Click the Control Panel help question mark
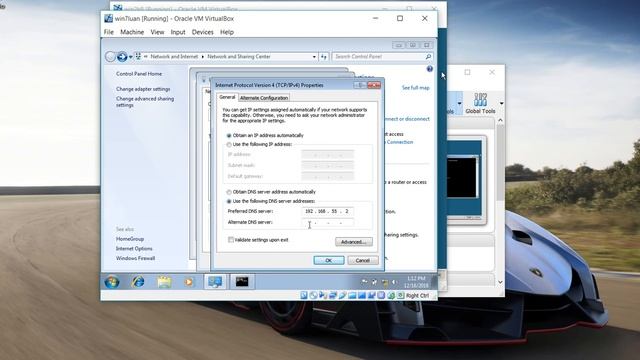Image resolution: width=640 pixels, height=360 pixels. [429, 69]
